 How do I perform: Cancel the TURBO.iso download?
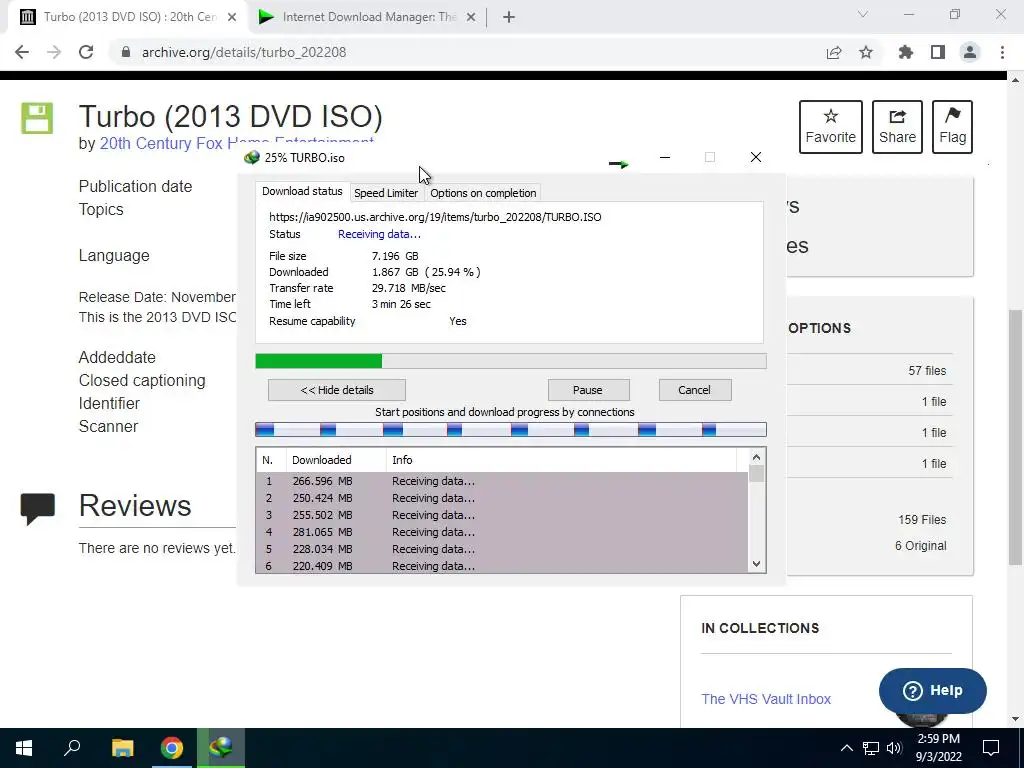695,390
